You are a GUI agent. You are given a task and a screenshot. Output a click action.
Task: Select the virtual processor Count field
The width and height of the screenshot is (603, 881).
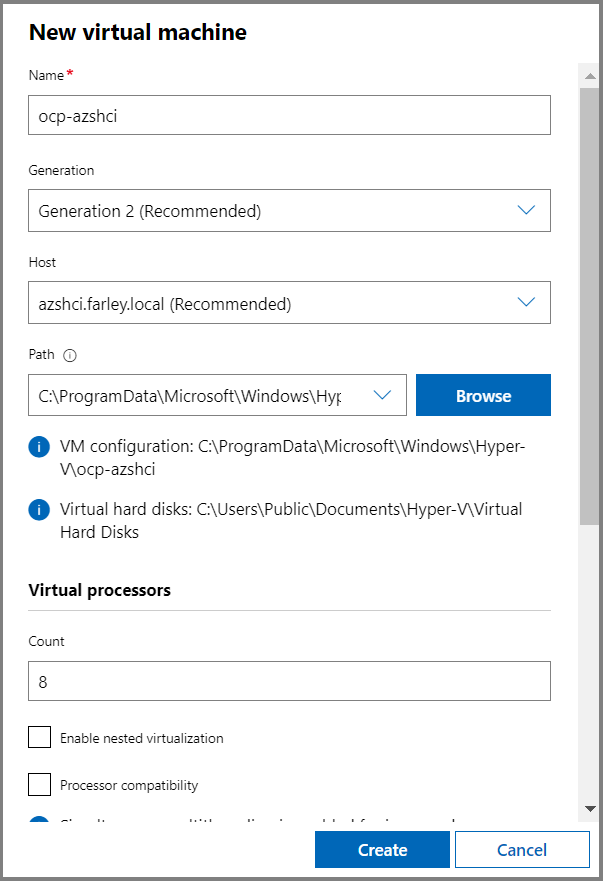[289, 681]
